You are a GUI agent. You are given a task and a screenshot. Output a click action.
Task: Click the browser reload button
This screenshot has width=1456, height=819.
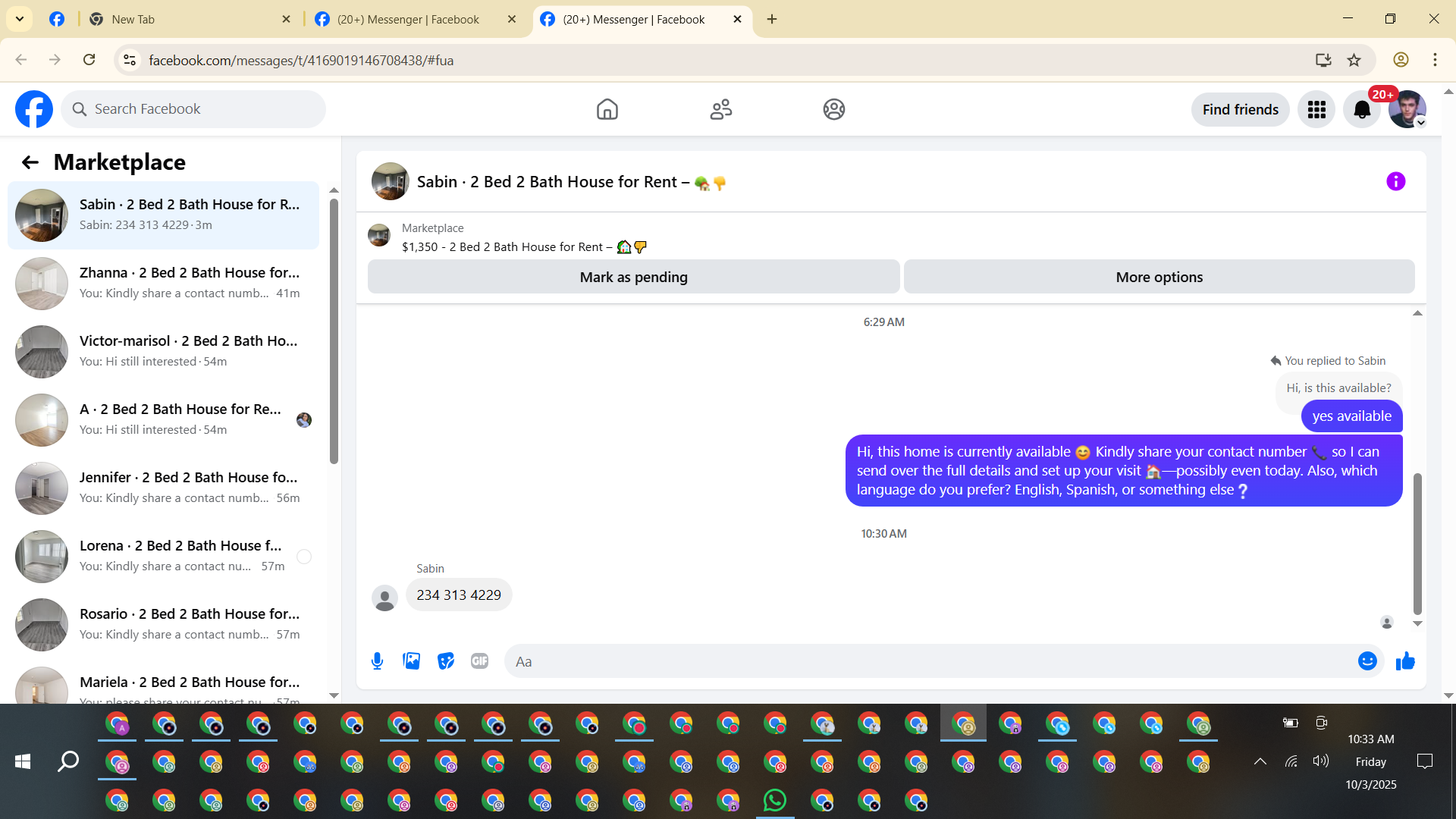click(89, 60)
